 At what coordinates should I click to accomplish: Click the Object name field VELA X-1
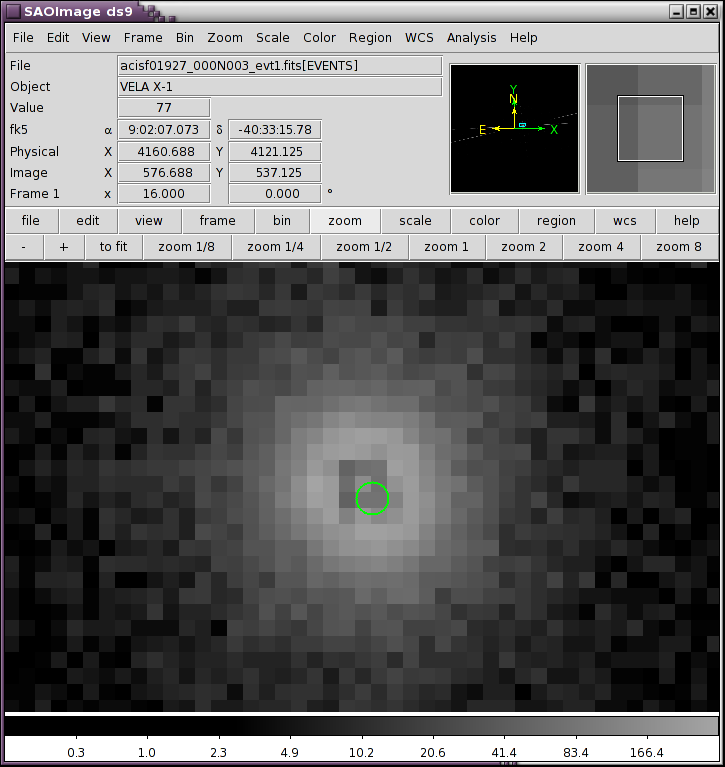click(x=280, y=87)
